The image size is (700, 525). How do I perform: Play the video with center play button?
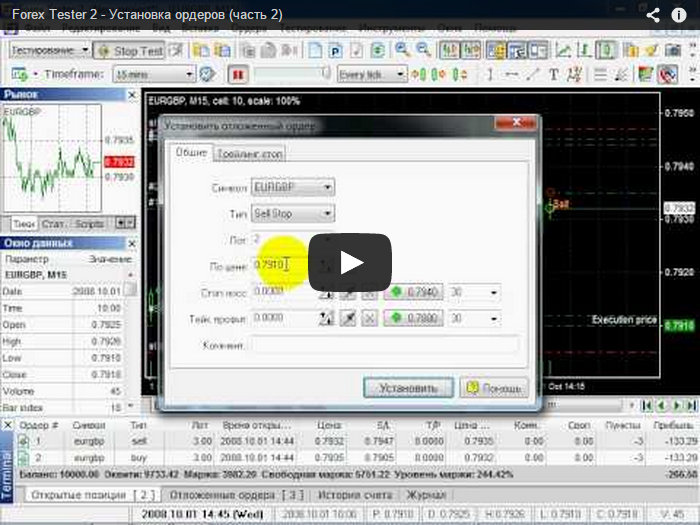click(x=350, y=262)
